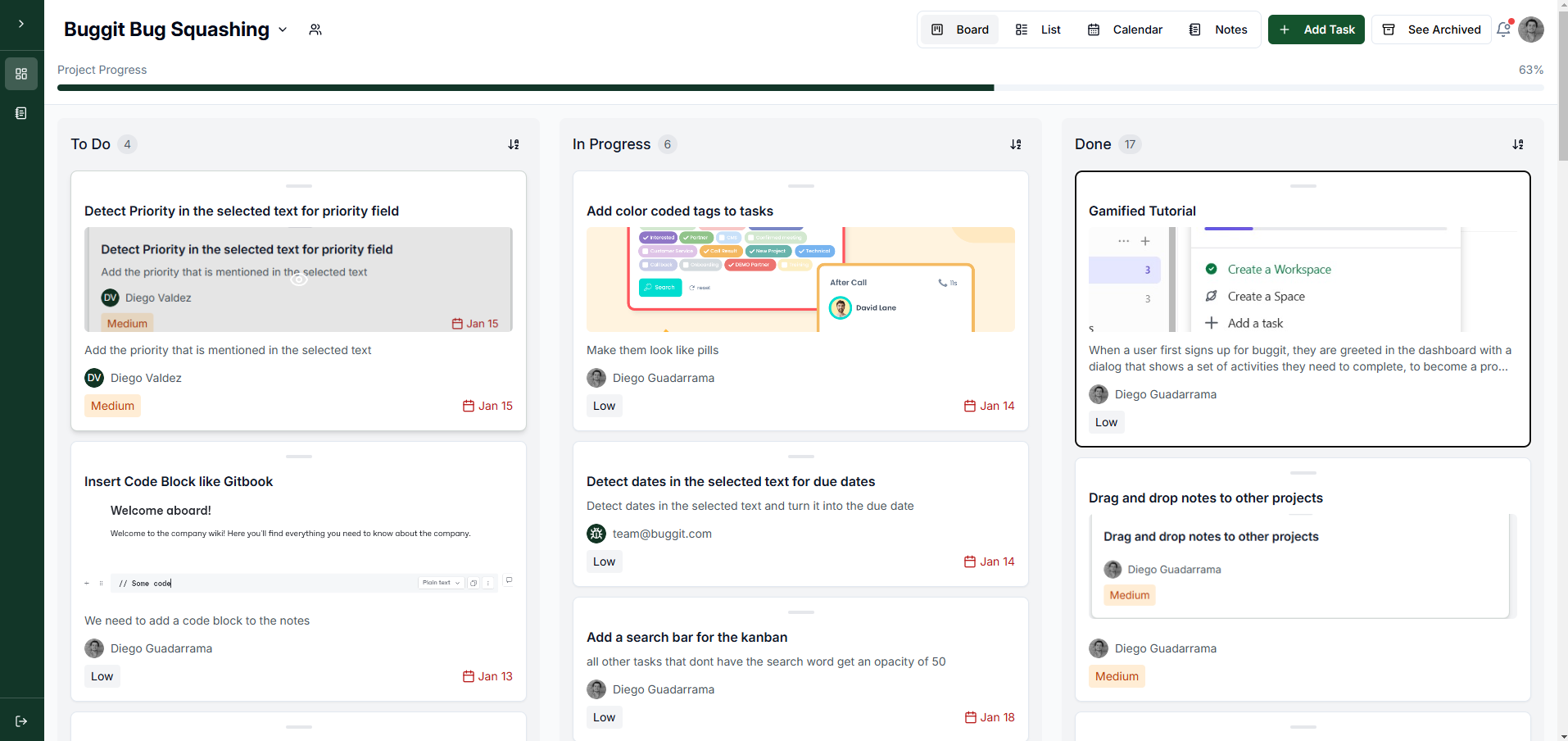Click Medium priority tag on Detect Priority card
The width and height of the screenshot is (1568, 741).
pyautogui.click(x=112, y=406)
